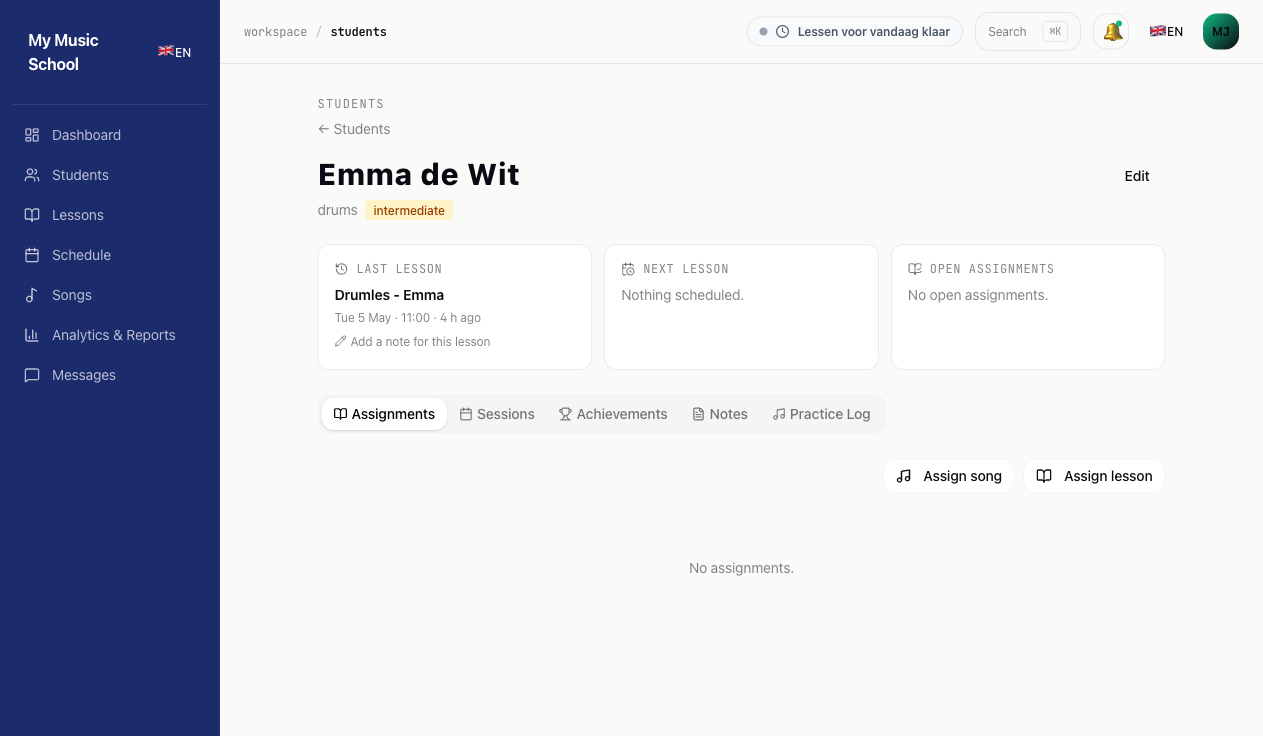Click the 'Tue 5 May · 11:00 · 4 h ago' text
Image resolution: width=1263 pixels, height=736 pixels.
(408, 318)
